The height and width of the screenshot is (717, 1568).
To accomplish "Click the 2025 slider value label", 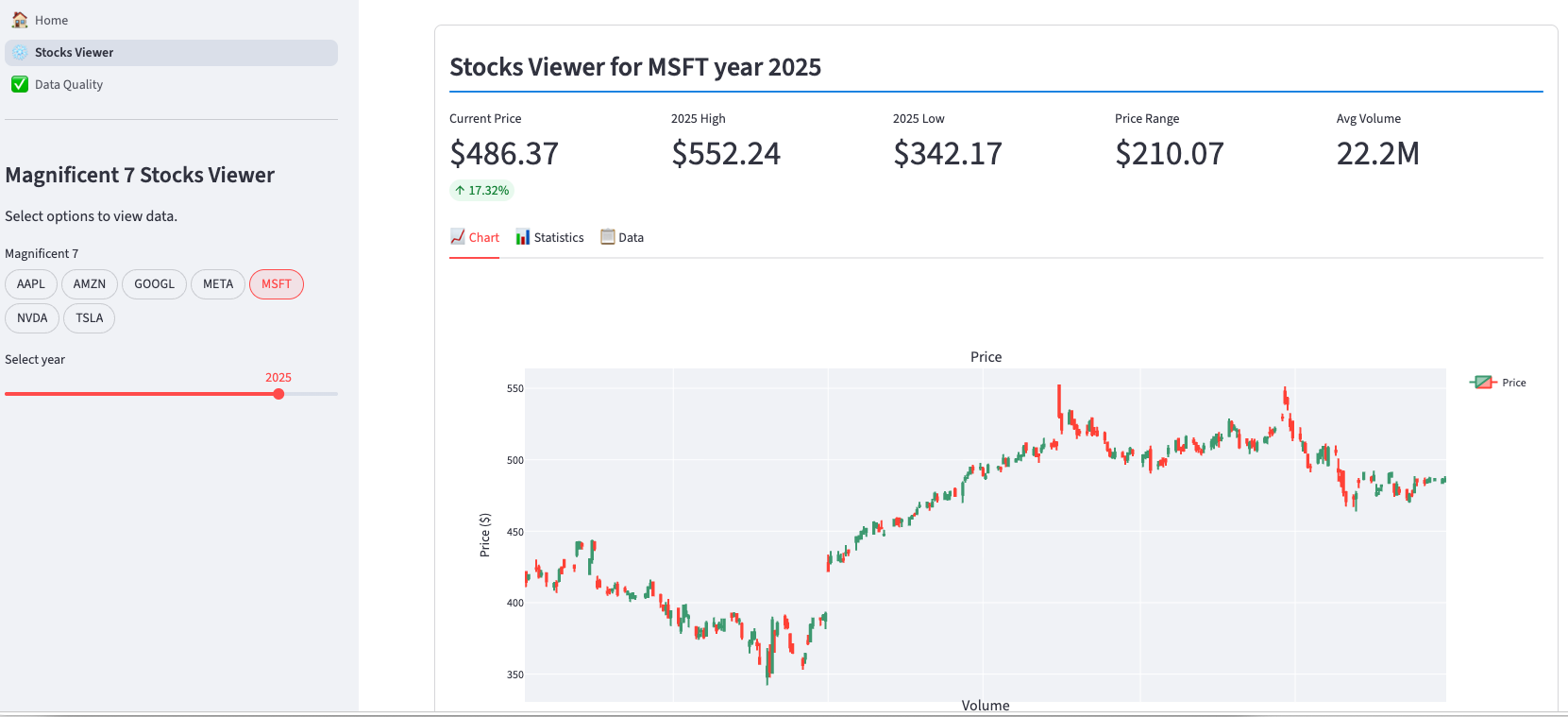I will pos(278,378).
